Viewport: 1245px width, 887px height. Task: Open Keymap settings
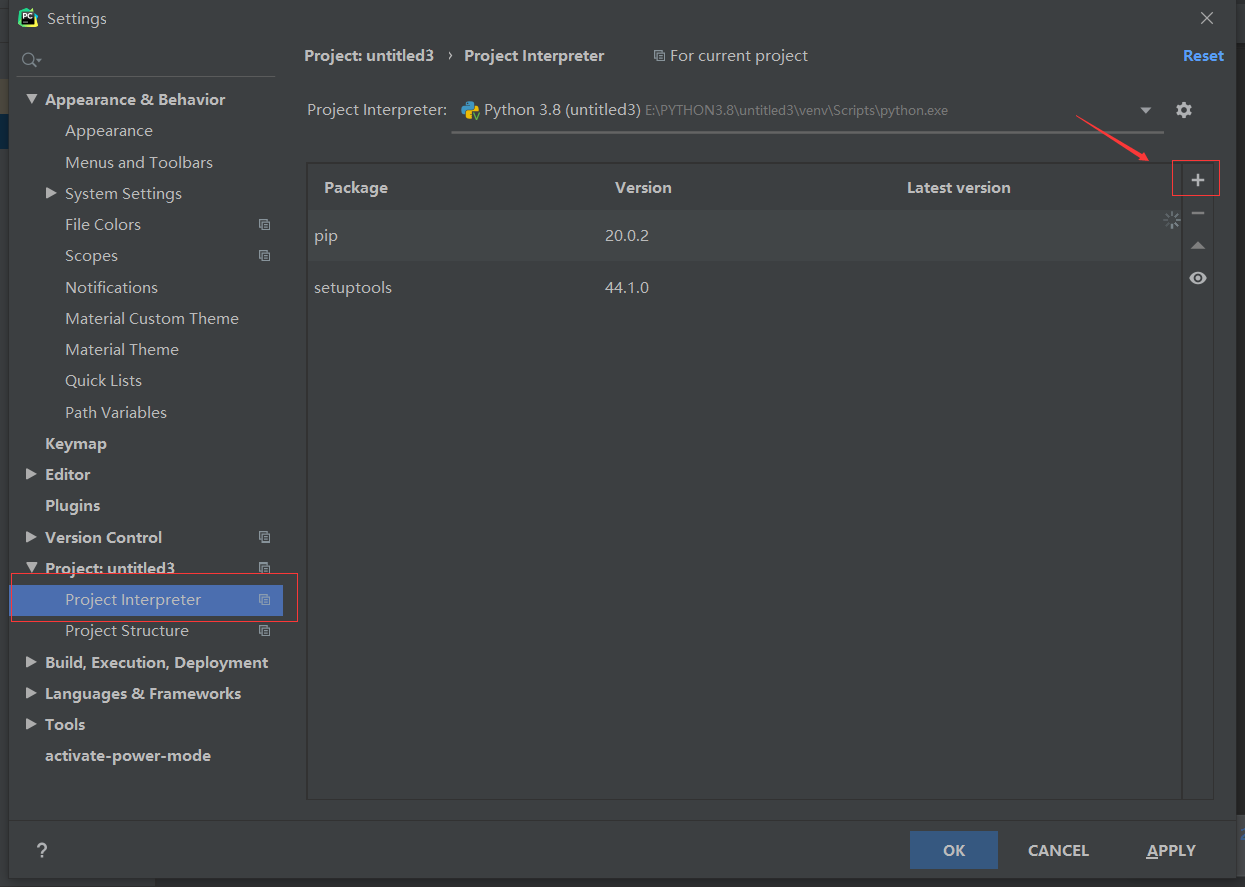(76, 443)
